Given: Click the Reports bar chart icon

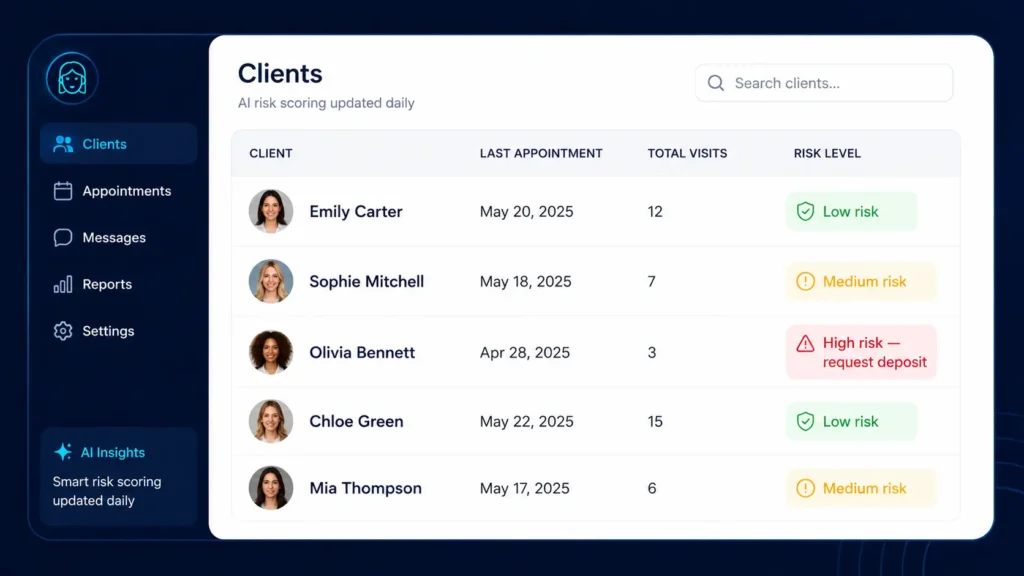Looking at the screenshot, I should click(x=63, y=284).
